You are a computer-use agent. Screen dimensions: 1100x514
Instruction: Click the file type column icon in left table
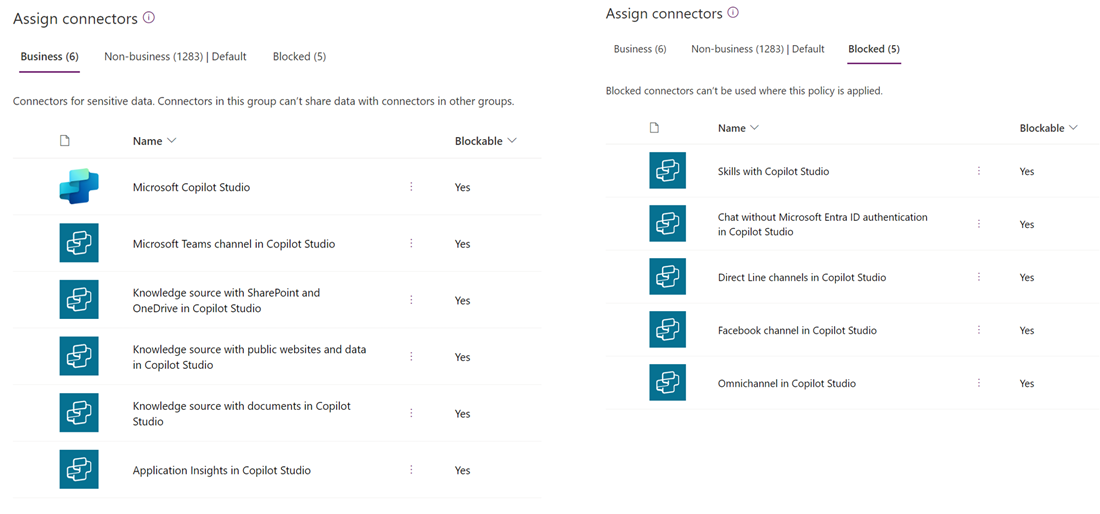(65, 141)
